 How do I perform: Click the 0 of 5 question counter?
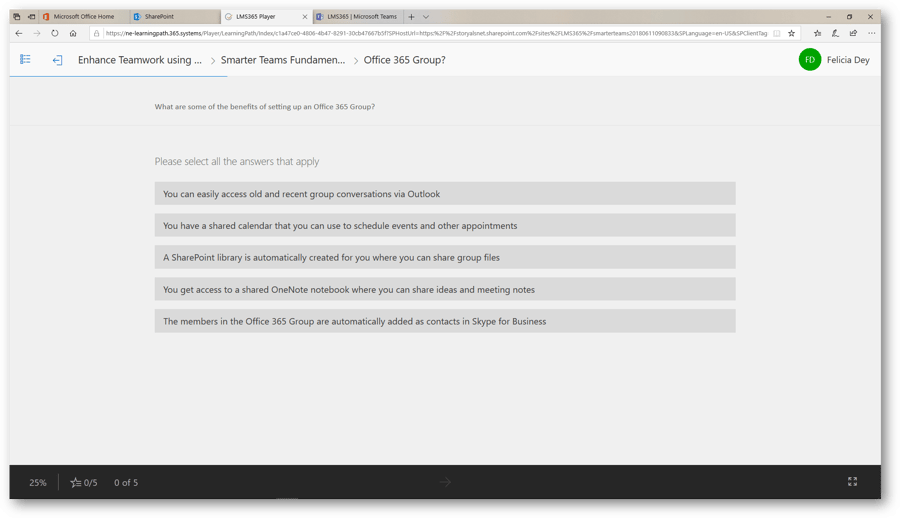click(x=126, y=483)
